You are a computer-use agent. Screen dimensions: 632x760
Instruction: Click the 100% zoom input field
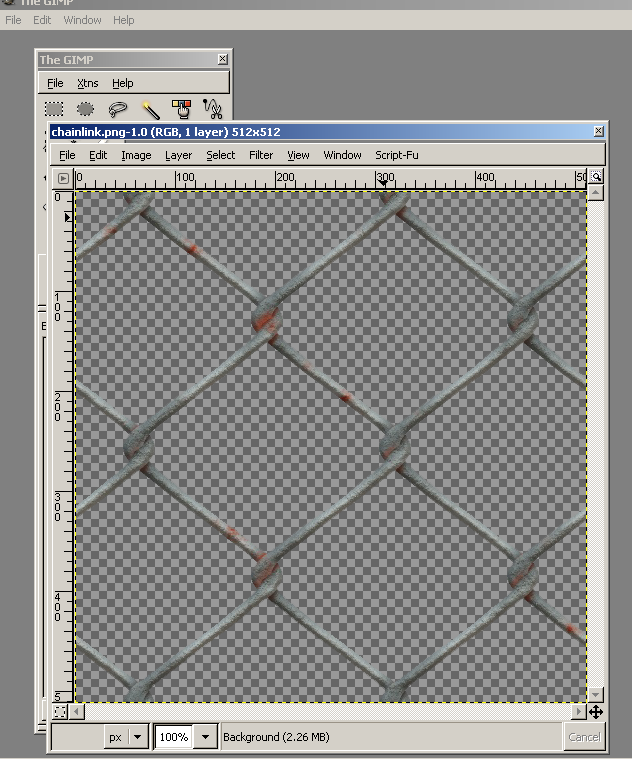174,737
